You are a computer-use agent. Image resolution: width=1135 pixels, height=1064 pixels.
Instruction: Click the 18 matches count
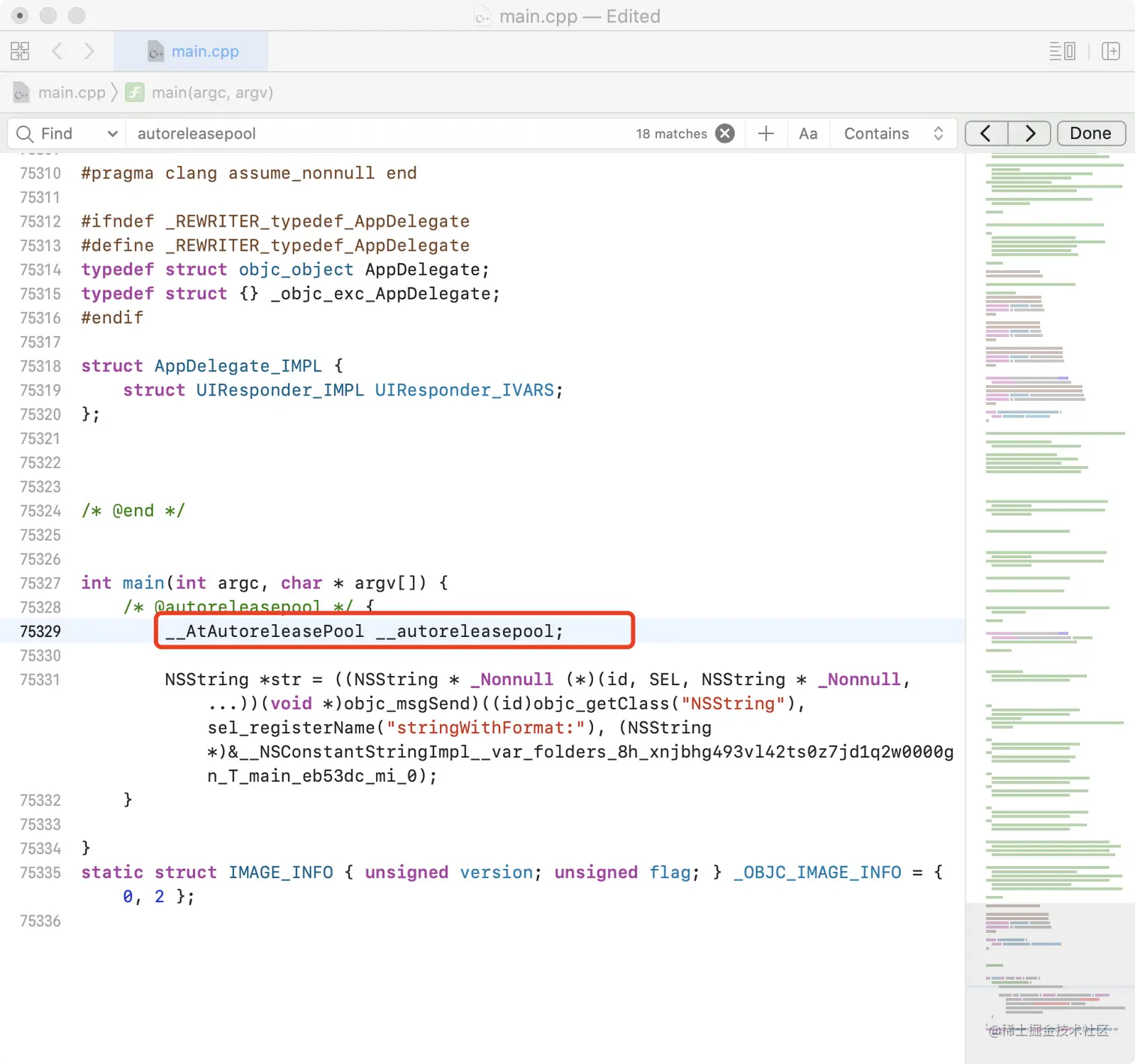point(672,134)
